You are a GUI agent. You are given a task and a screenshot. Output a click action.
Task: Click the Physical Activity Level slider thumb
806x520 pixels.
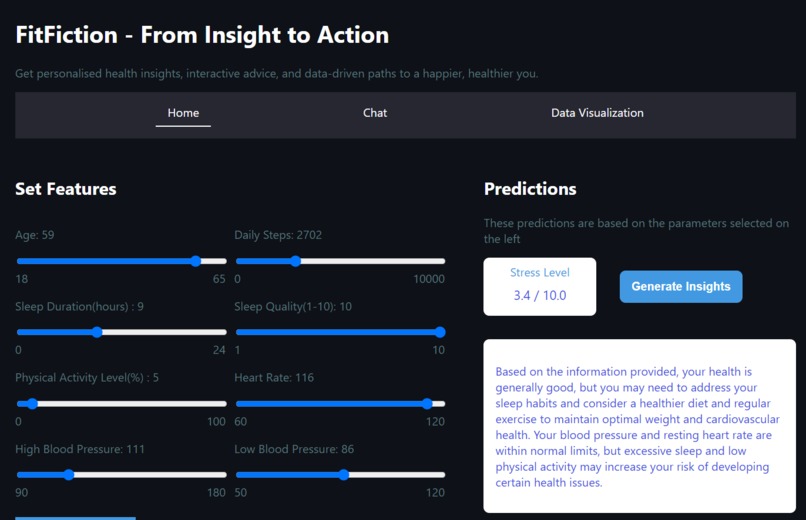[x=32, y=404]
